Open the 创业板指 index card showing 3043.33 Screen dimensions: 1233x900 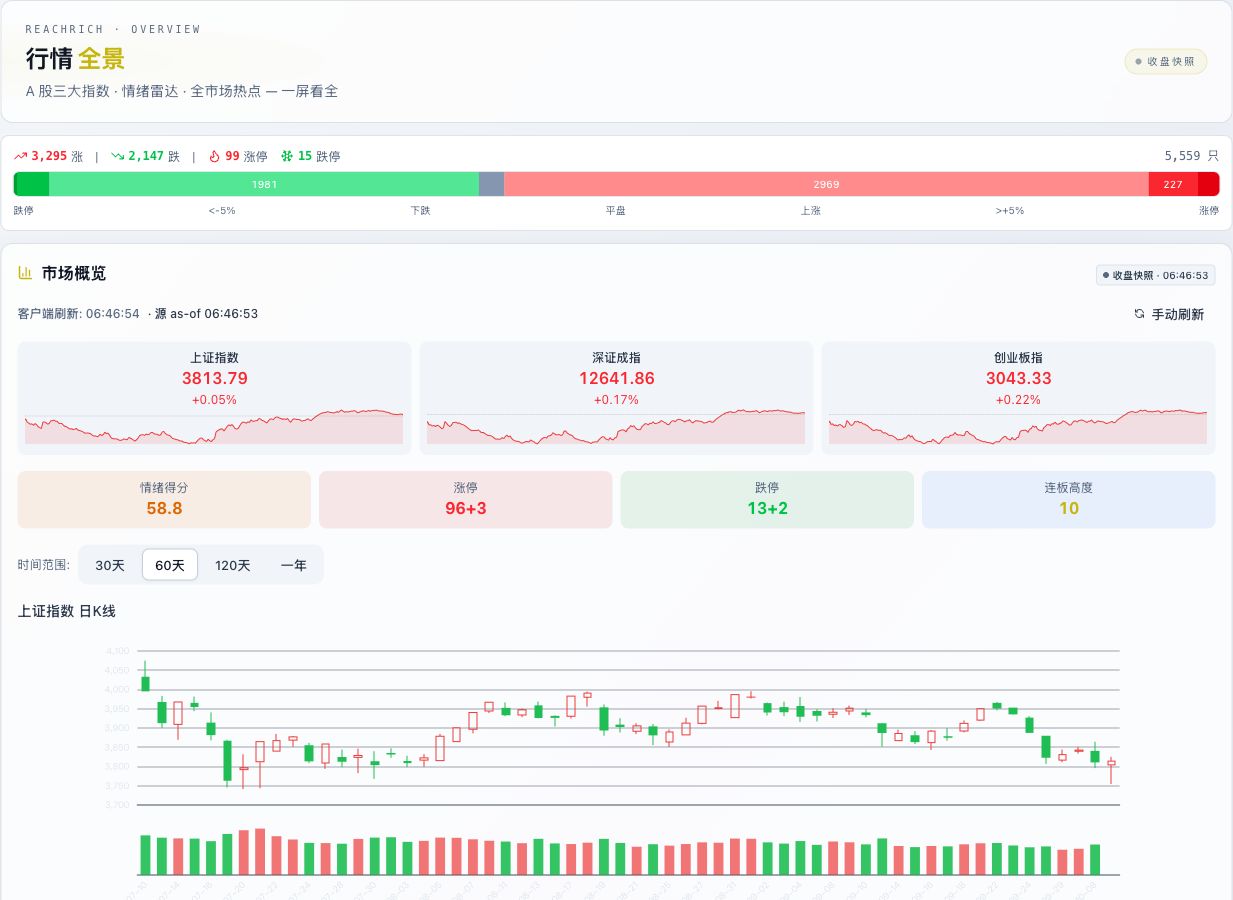point(1018,398)
